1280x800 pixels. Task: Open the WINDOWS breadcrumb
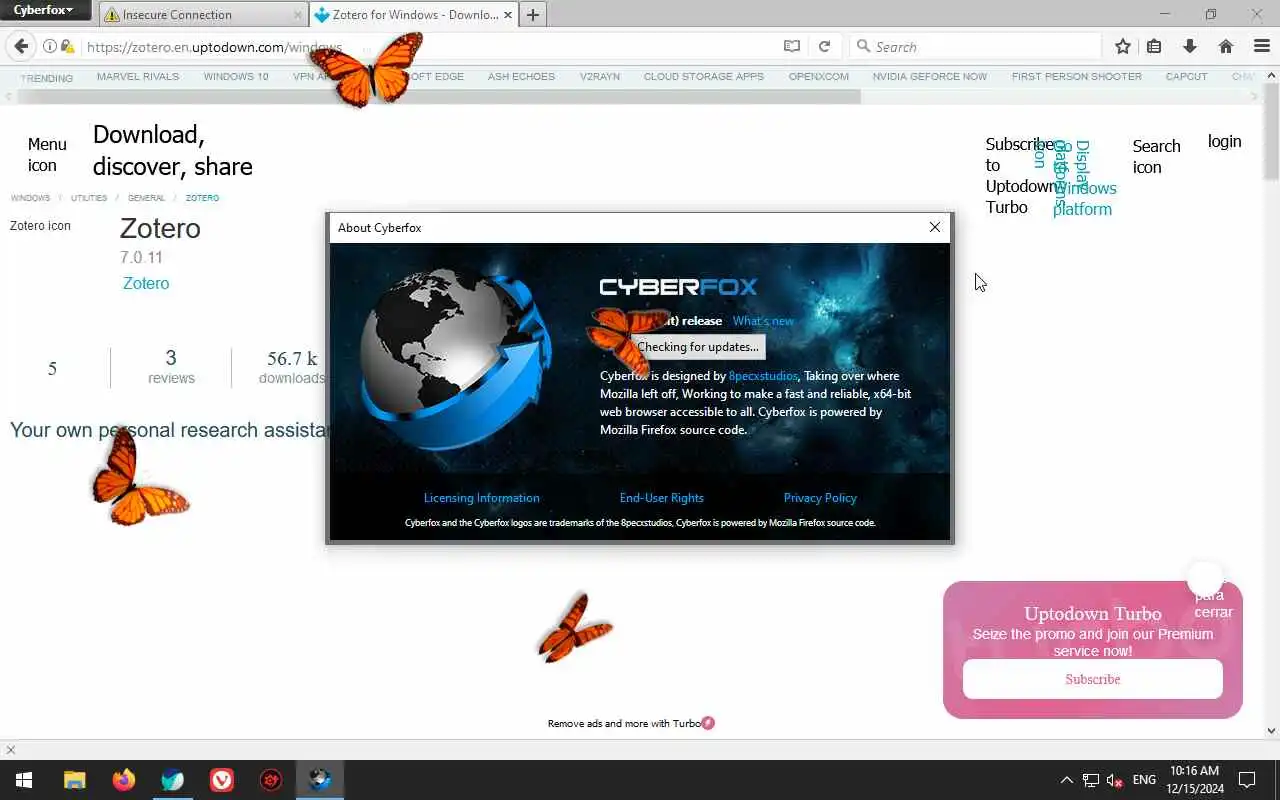tap(30, 198)
